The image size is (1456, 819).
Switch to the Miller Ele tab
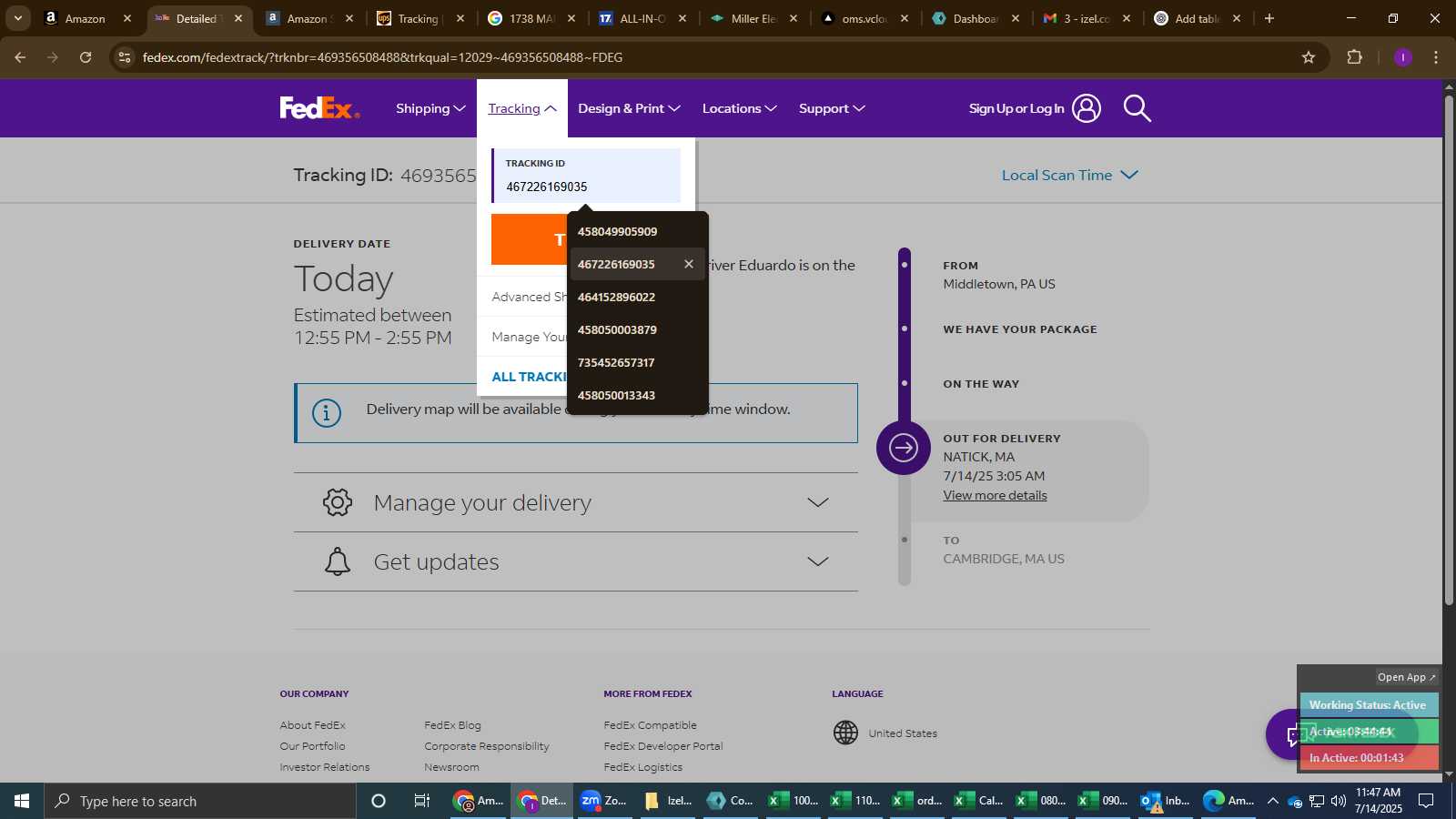(753, 18)
